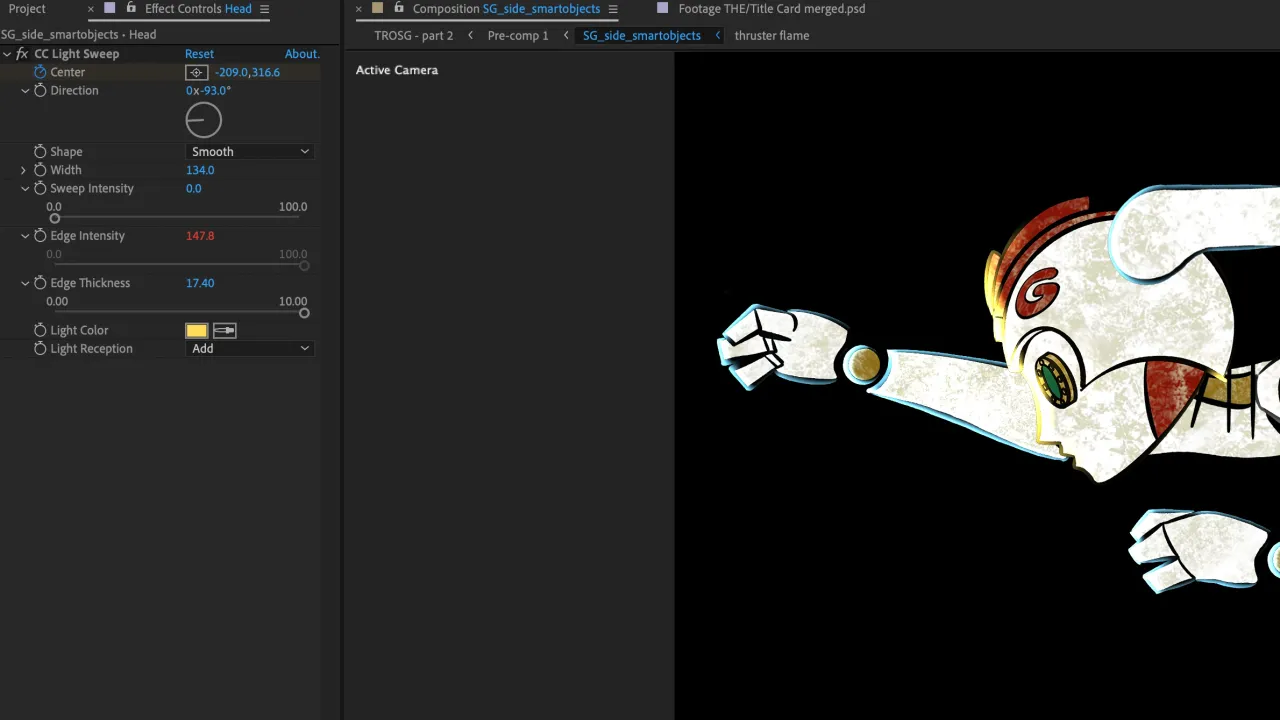This screenshot has width=1280, height=720.
Task: Click the Direction value 0x-93.0°
Action: [208, 90]
